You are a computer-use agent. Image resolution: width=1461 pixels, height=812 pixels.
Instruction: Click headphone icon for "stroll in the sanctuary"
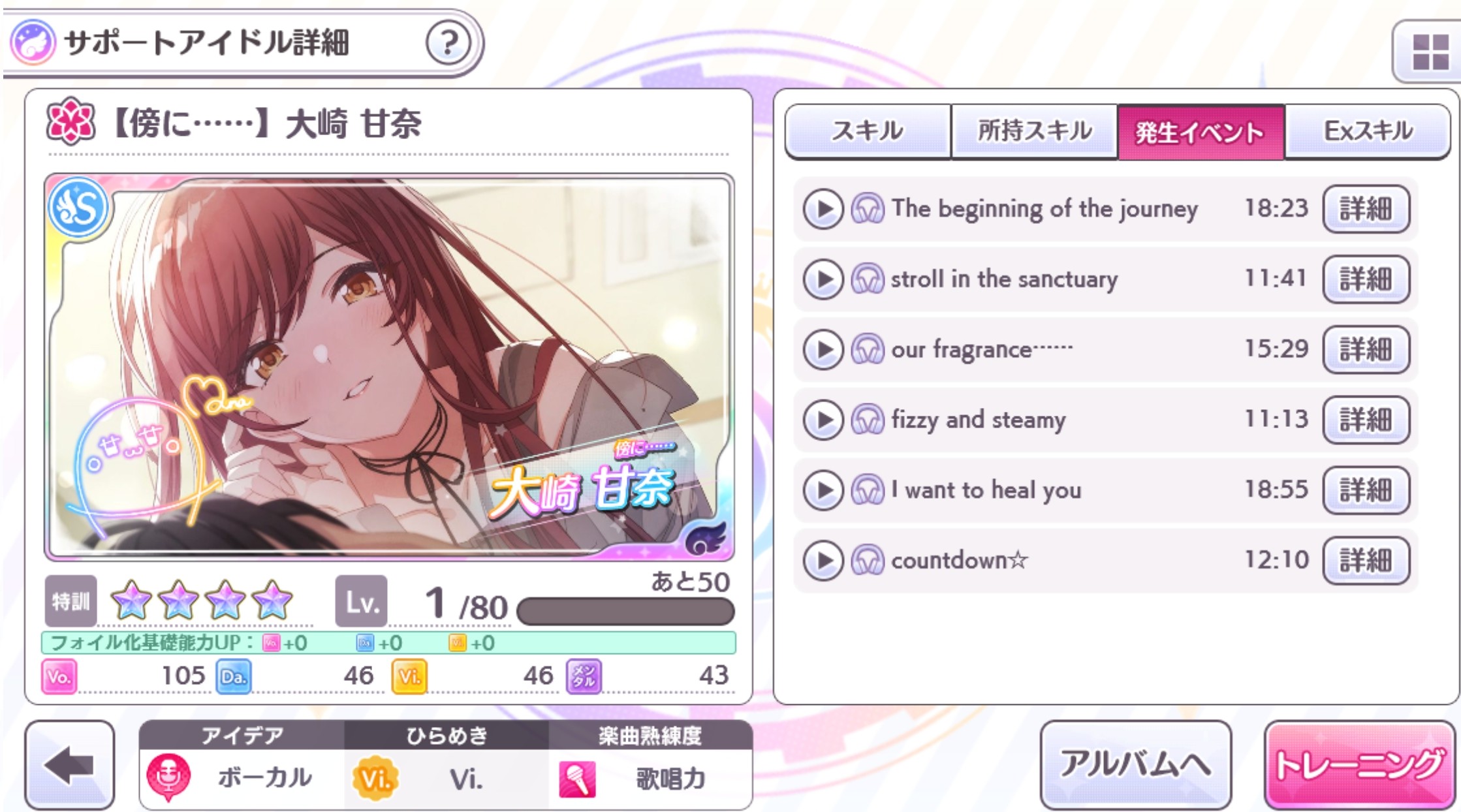point(868,279)
